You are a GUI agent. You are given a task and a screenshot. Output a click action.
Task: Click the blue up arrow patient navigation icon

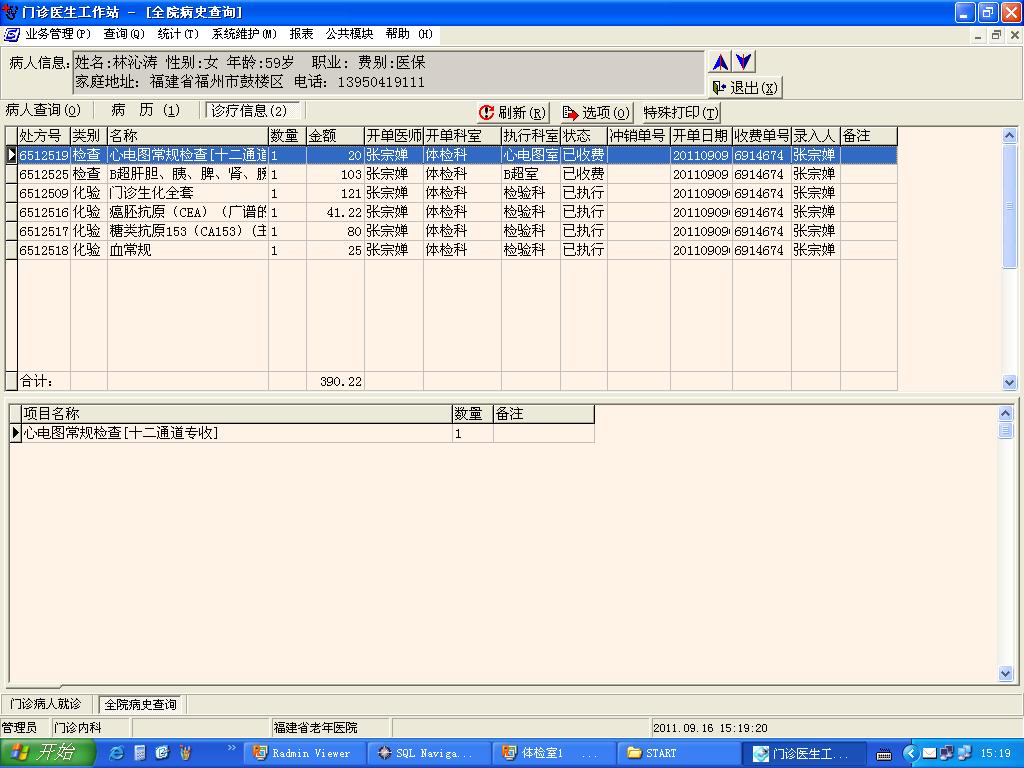click(x=720, y=62)
